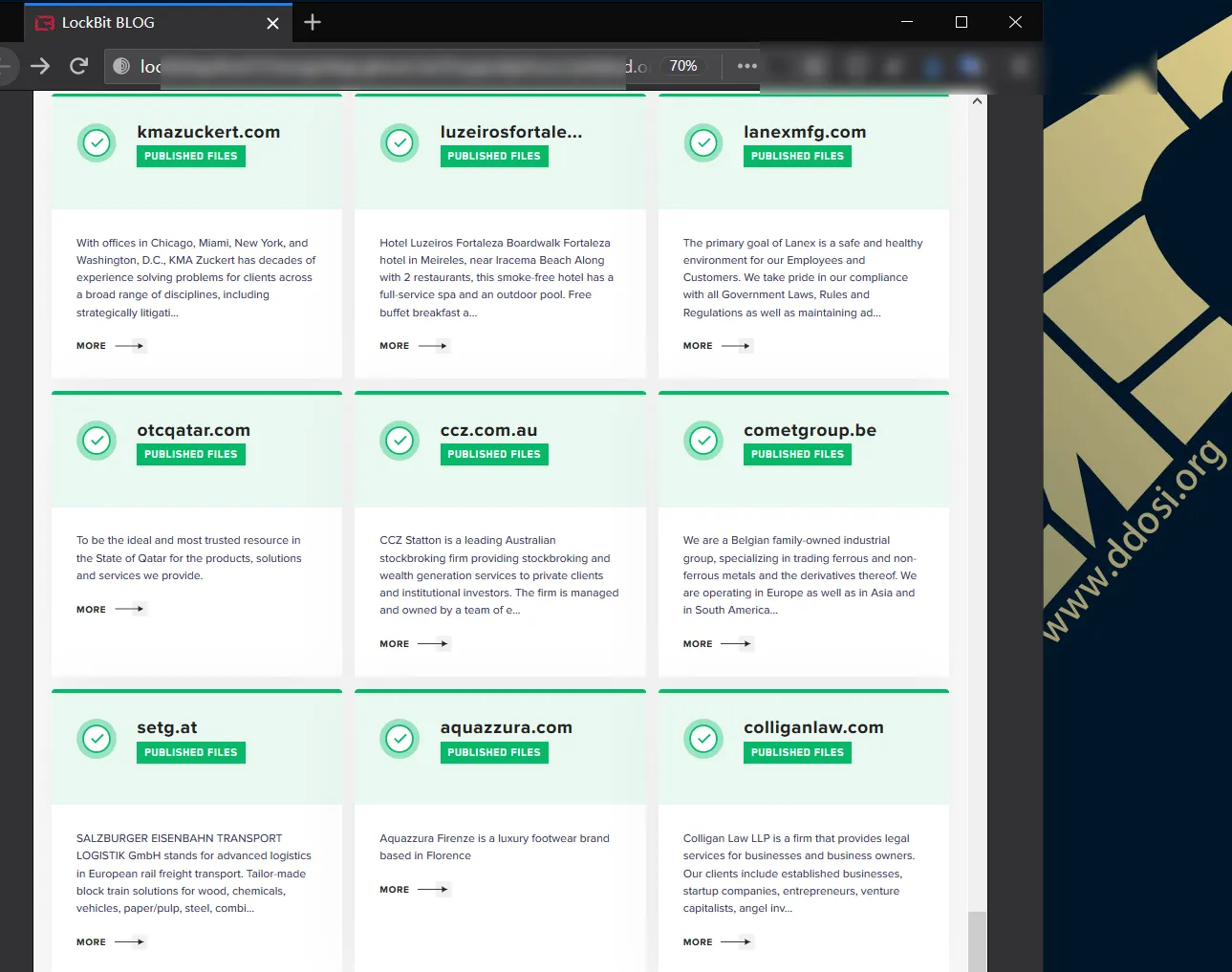Open the setg.at post title
The width and height of the screenshot is (1232, 972).
point(167,727)
